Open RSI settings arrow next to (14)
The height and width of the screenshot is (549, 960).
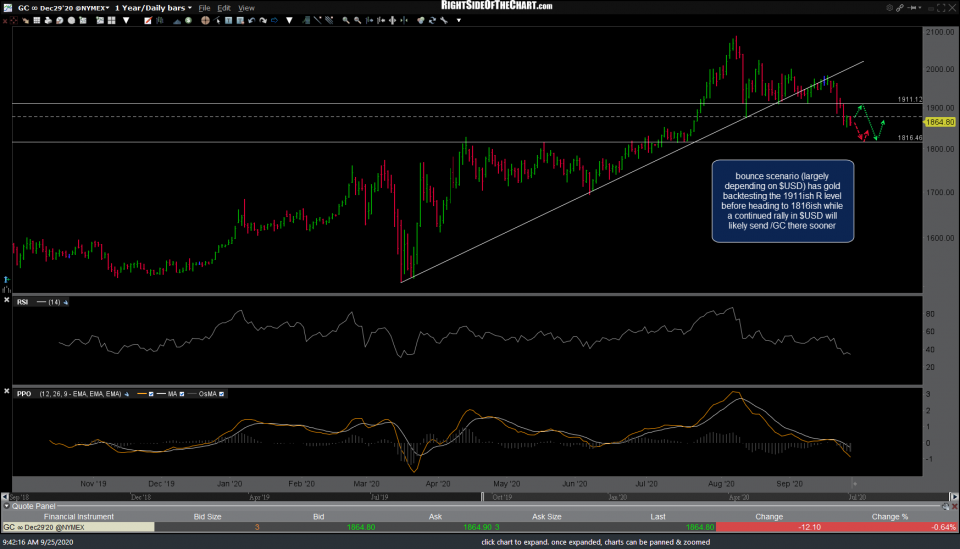click(66, 302)
